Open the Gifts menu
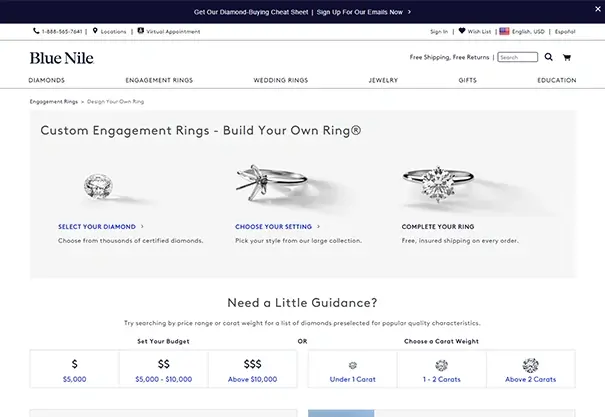Viewport: 605px width, 417px height. [468, 80]
